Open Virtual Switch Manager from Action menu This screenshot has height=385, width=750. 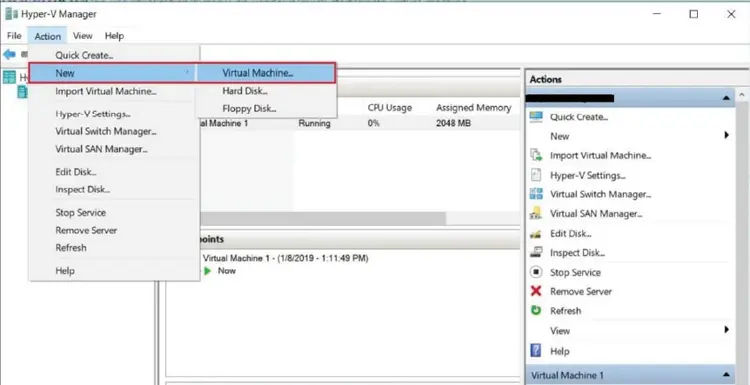[x=114, y=132]
